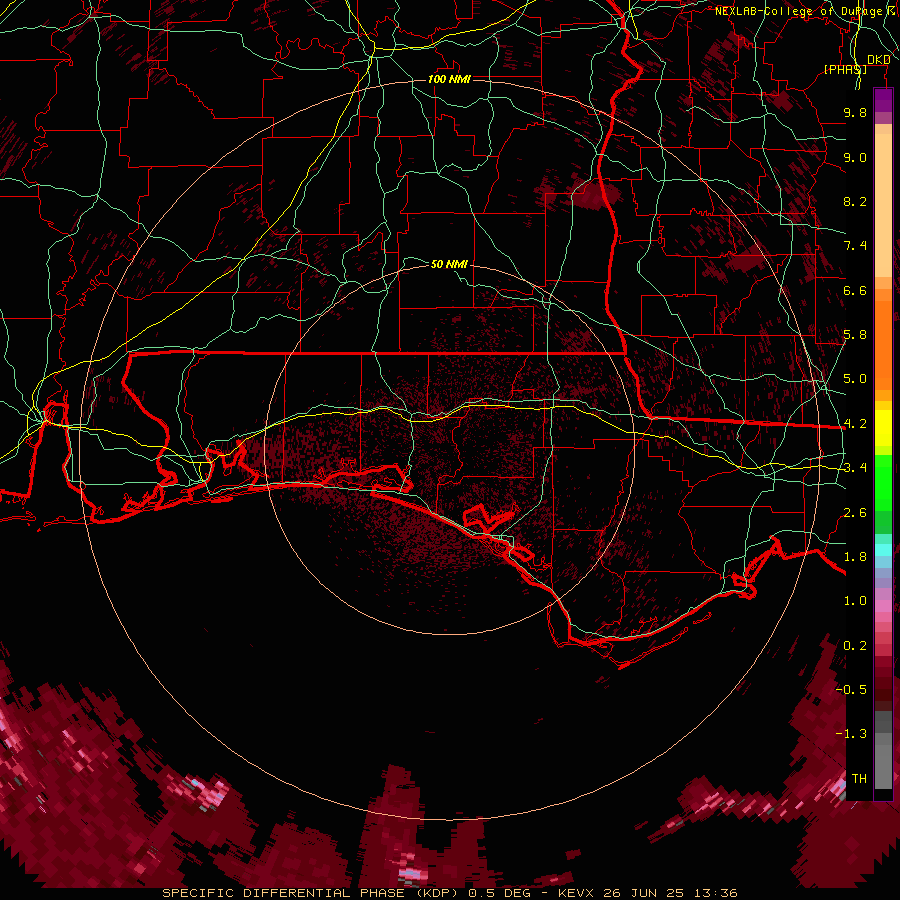Click the -0.5 scale value
Screen dimensions: 900x900
click(851, 690)
